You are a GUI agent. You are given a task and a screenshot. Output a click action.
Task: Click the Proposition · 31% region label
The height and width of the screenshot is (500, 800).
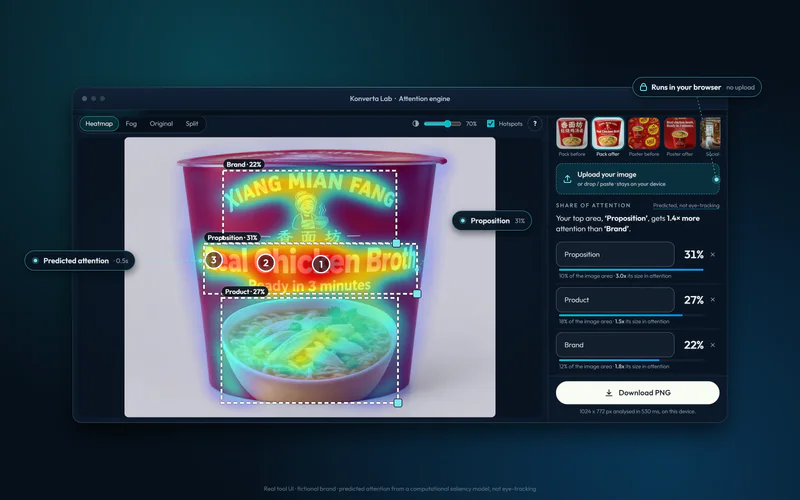point(232,237)
